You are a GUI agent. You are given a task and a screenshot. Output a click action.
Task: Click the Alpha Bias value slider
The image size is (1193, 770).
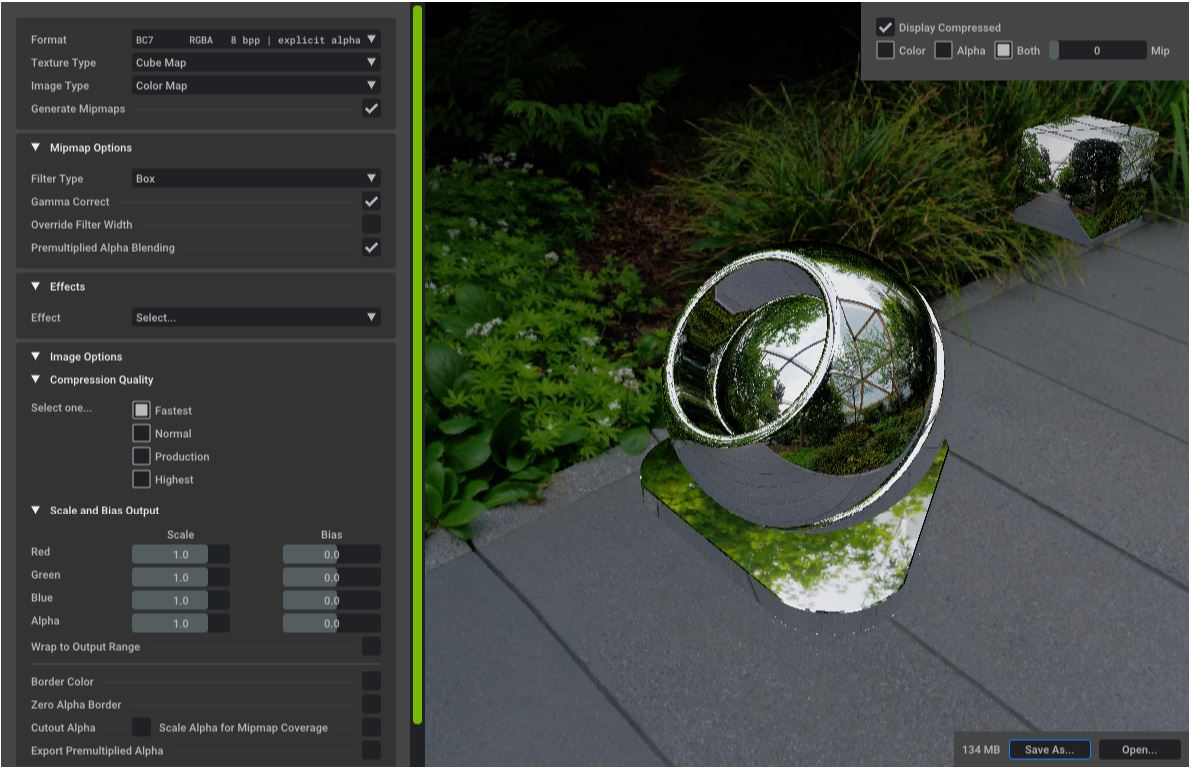332,623
